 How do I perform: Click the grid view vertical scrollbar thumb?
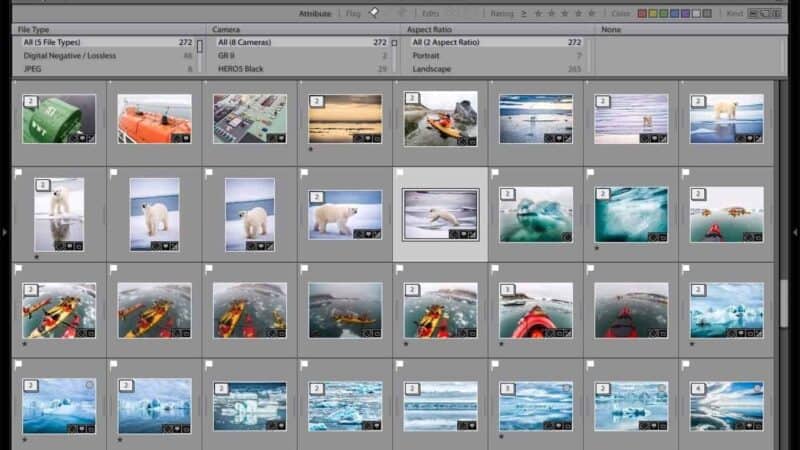784,303
